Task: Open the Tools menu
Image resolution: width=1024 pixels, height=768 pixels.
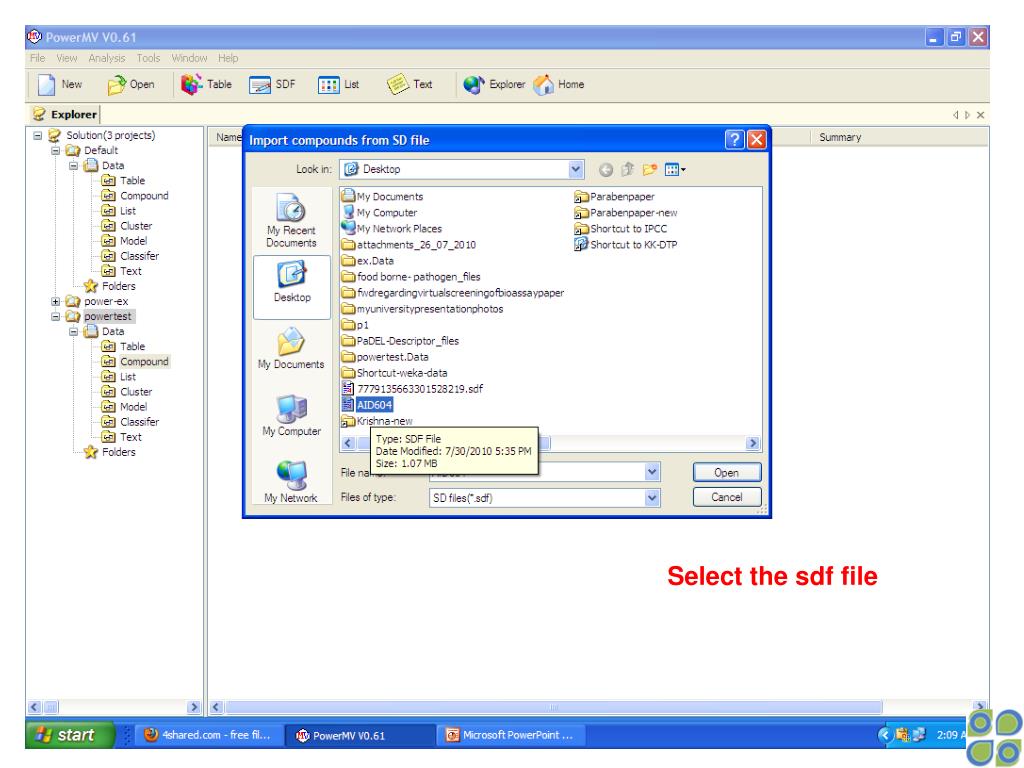Action: [x=148, y=58]
